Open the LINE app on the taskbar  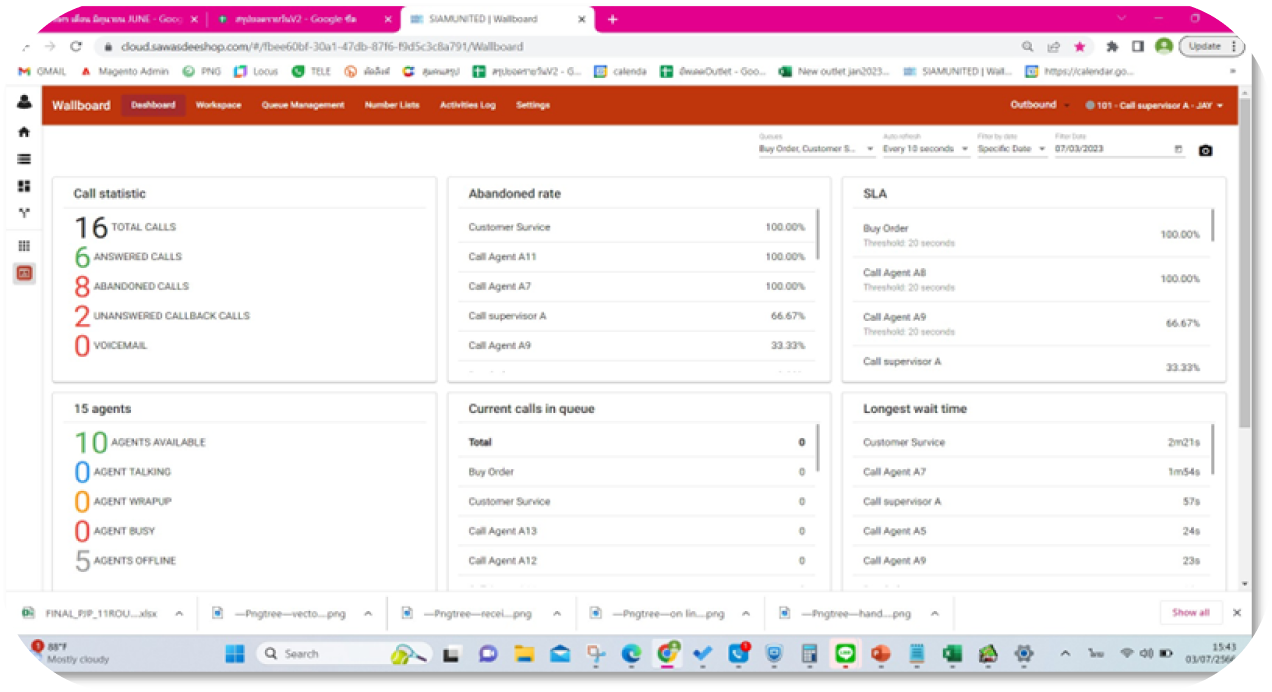(845, 654)
